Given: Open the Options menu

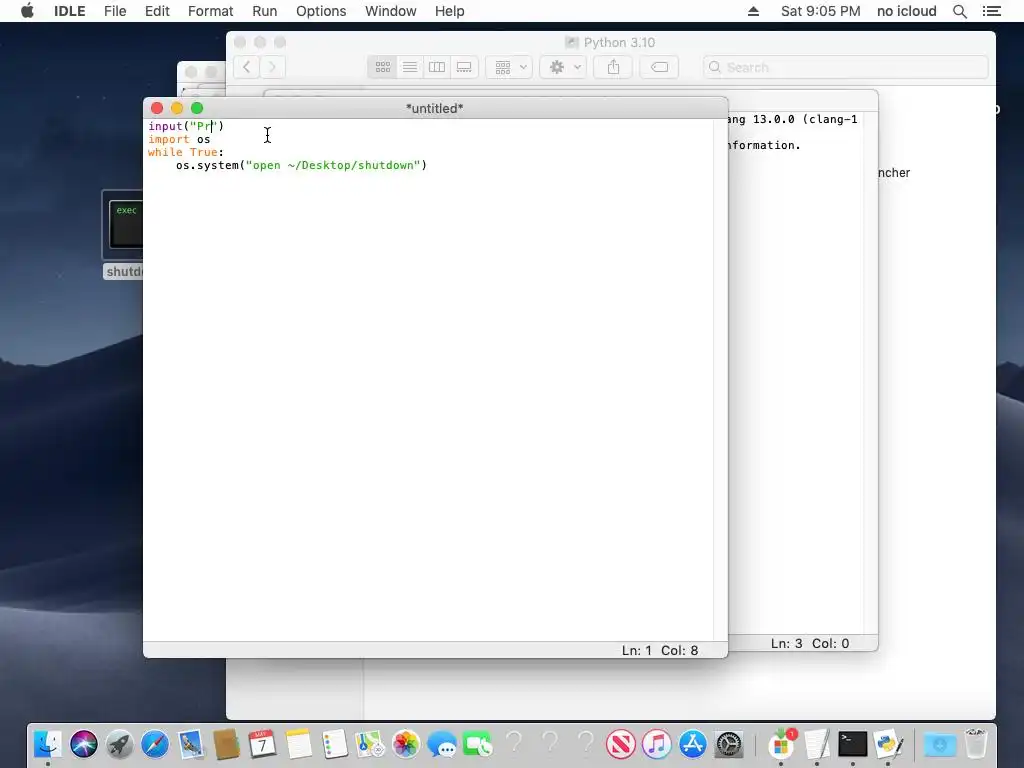Looking at the screenshot, I should pyautogui.click(x=321, y=11).
